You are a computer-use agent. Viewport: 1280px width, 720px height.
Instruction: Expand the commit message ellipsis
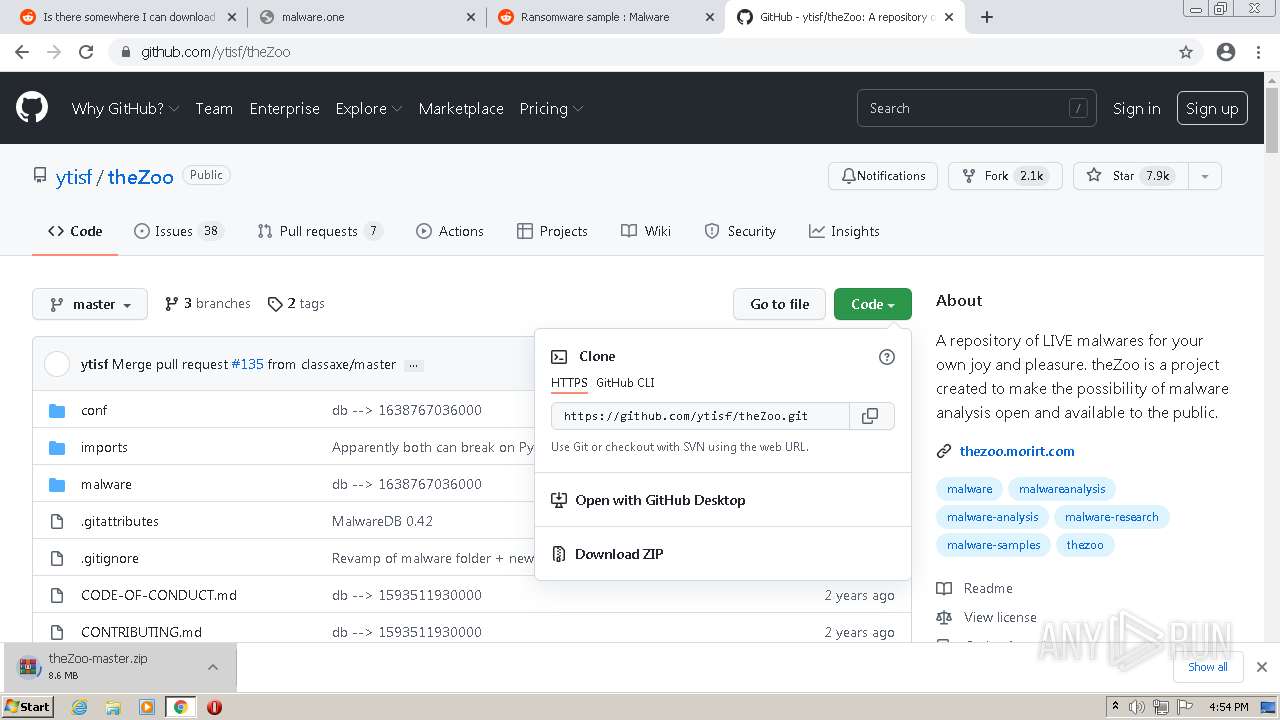(414, 365)
